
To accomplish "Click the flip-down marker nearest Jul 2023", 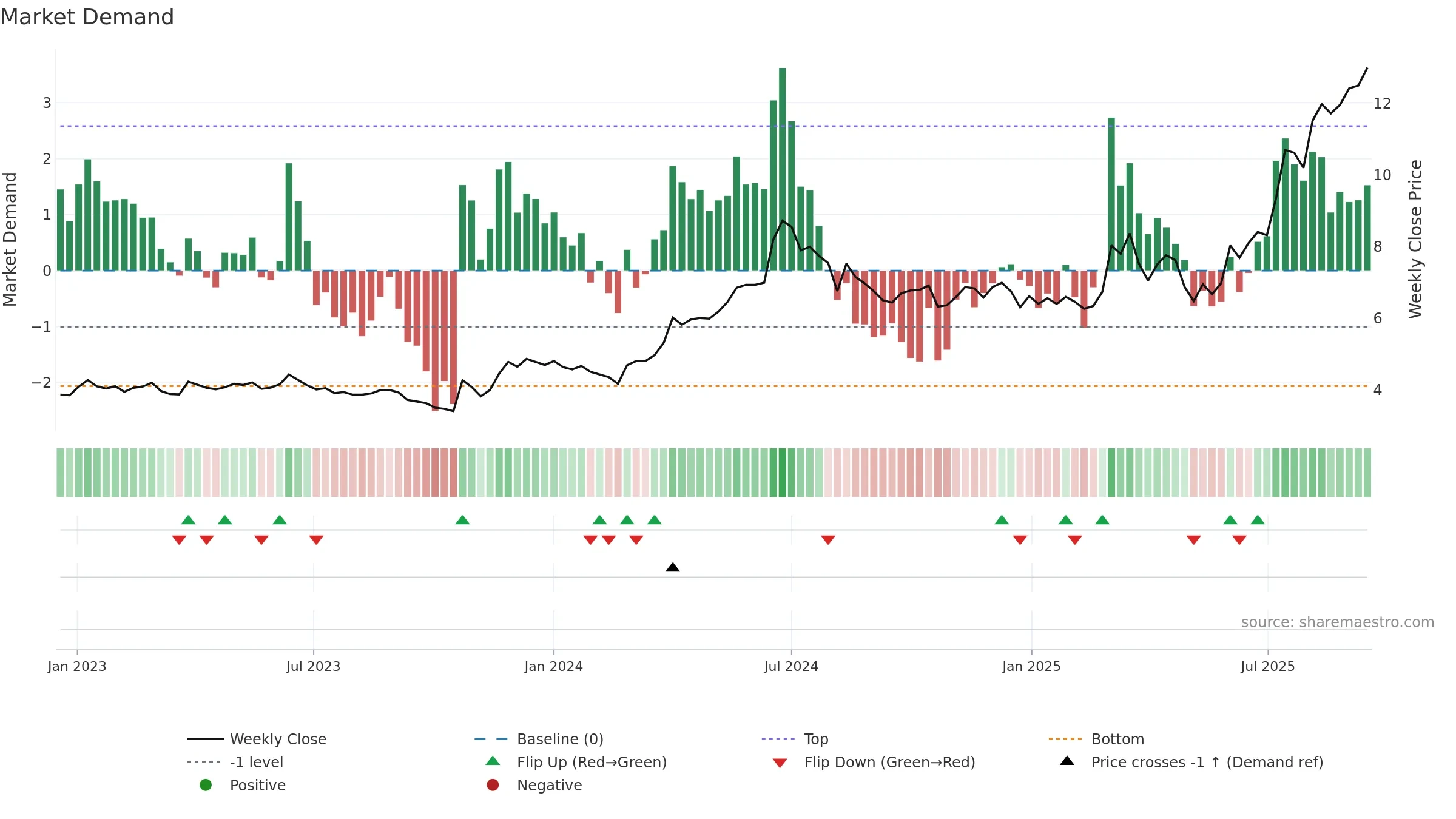I will click(x=316, y=540).
